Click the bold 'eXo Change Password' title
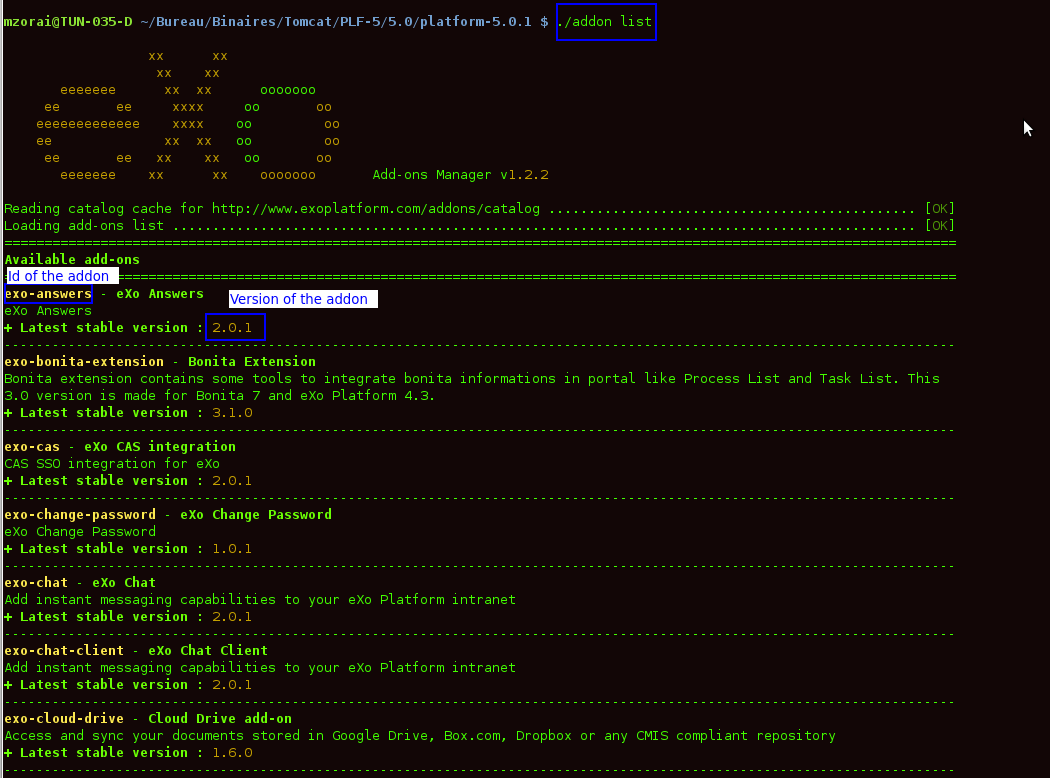This screenshot has height=778, width=1050. pyautogui.click(x=256, y=514)
